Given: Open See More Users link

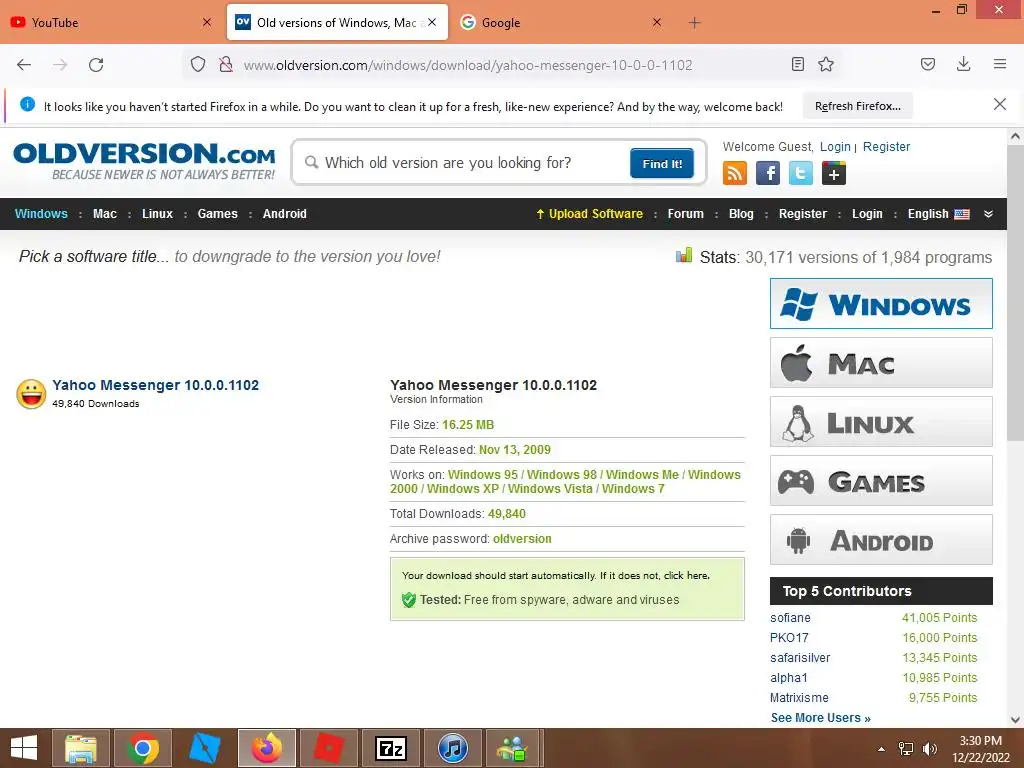Looking at the screenshot, I should click(x=820, y=718).
